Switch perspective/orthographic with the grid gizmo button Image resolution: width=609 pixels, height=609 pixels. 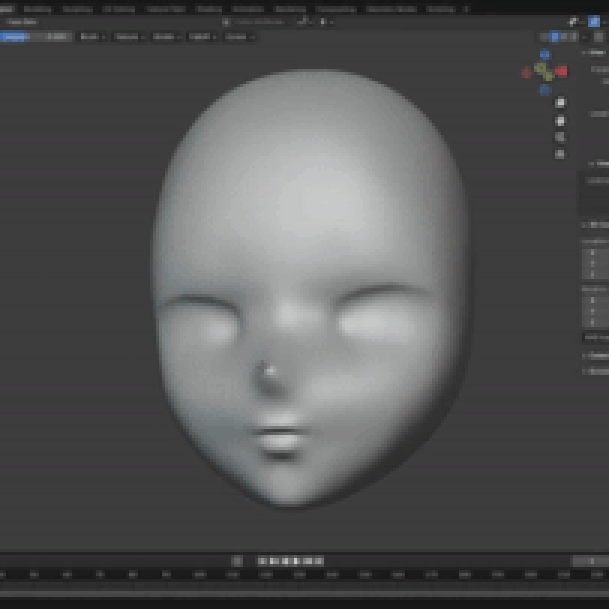(x=560, y=154)
